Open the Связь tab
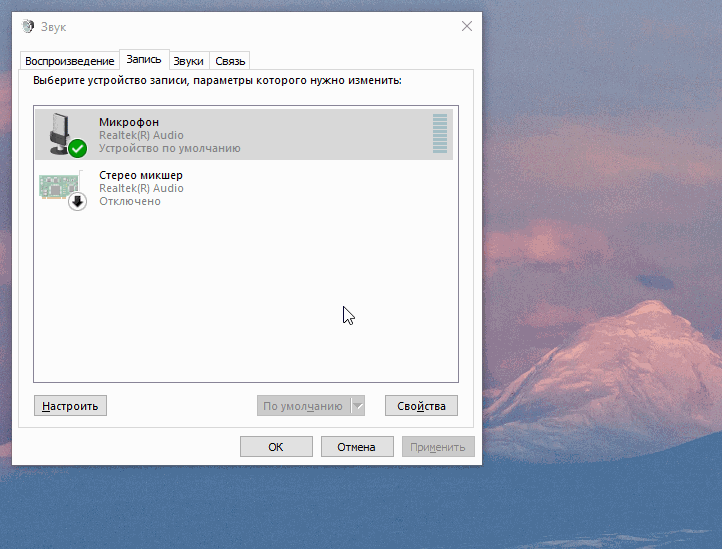722x549 pixels. pos(230,61)
